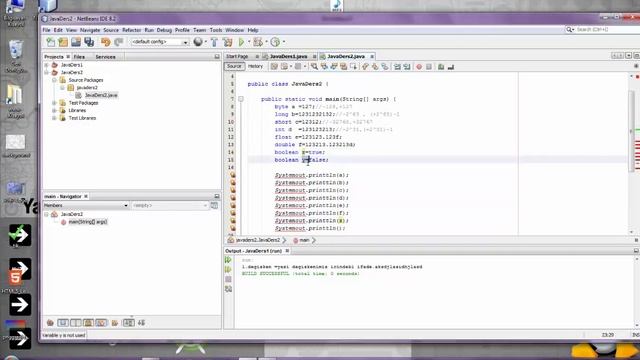
Task: Toggle Show Inherited Members in Navigator
Action: [x=50, y=323]
